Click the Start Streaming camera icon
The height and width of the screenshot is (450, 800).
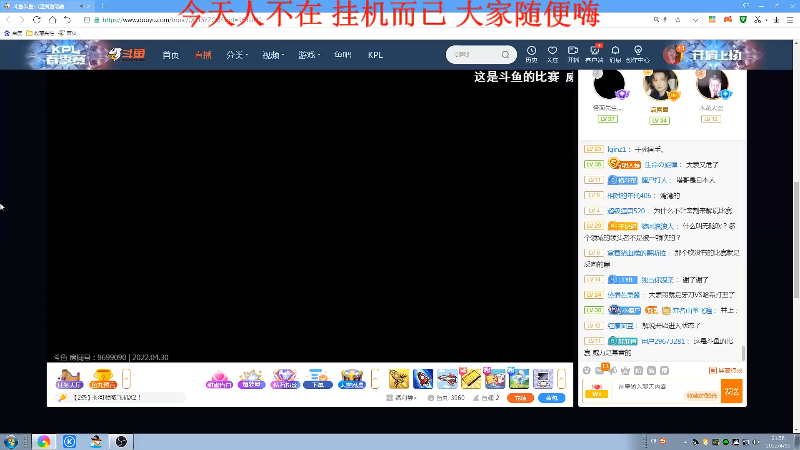[x=573, y=54]
